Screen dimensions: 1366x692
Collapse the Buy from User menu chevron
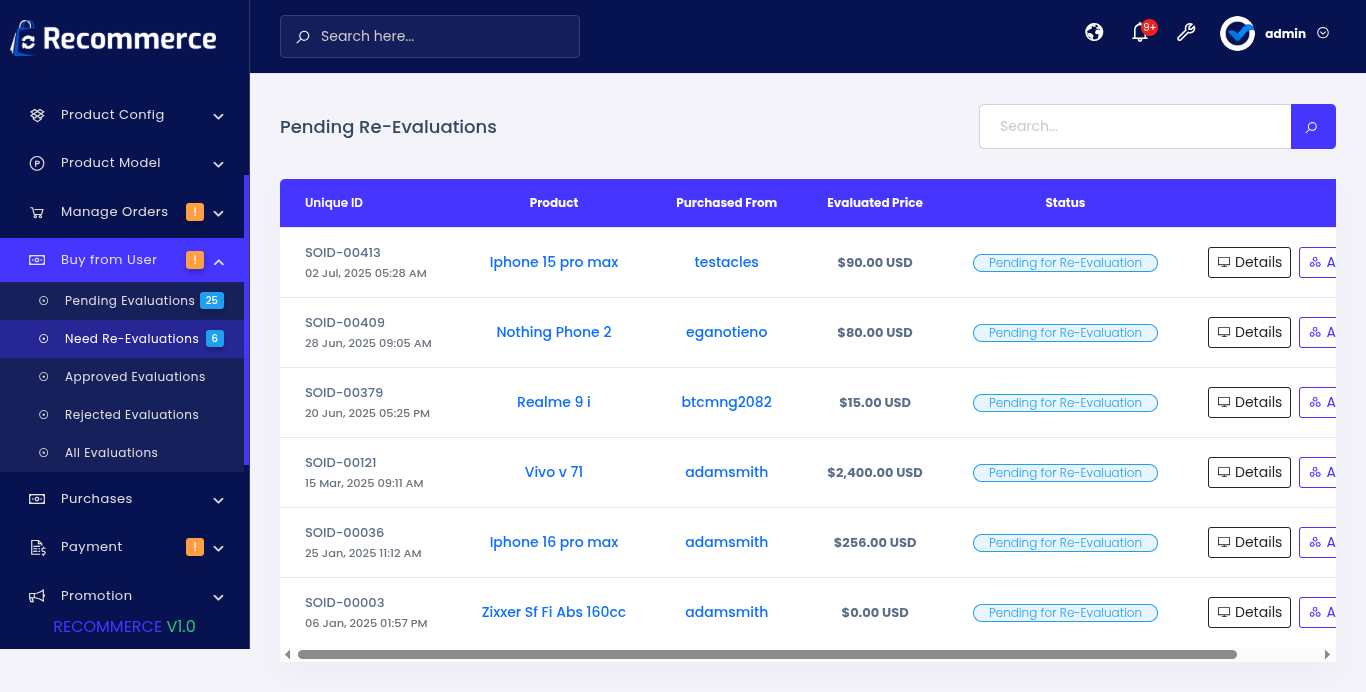218,261
